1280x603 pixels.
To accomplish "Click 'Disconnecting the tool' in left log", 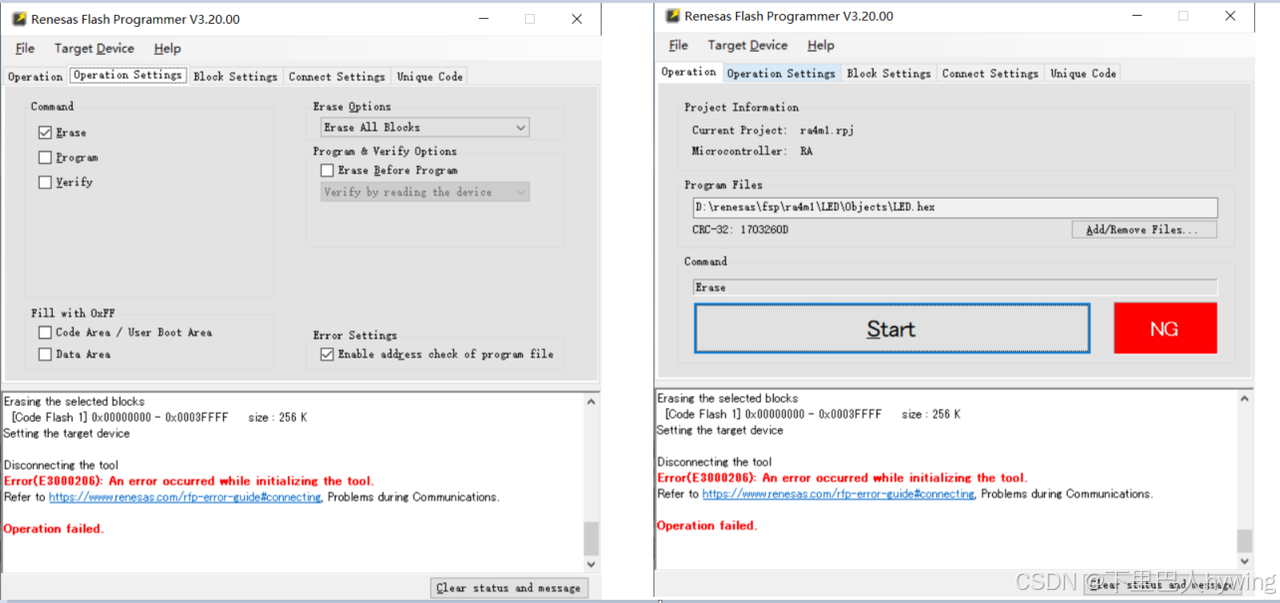I will coord(61,465).
